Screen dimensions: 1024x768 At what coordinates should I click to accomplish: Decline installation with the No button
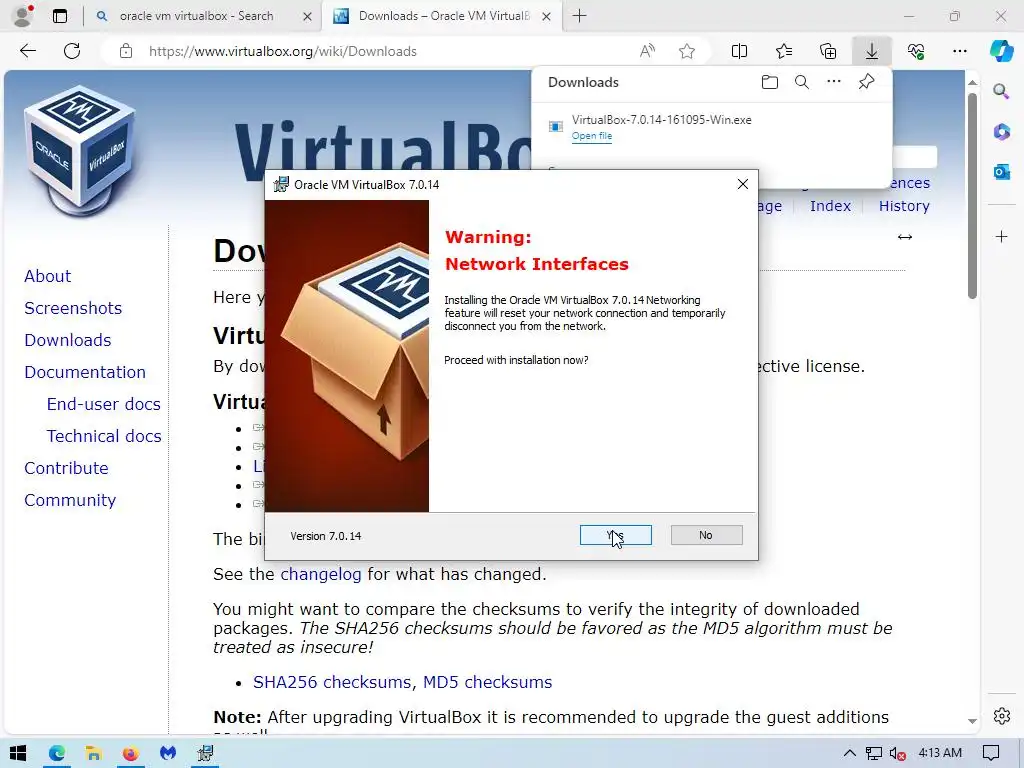(x=706, y=535)
